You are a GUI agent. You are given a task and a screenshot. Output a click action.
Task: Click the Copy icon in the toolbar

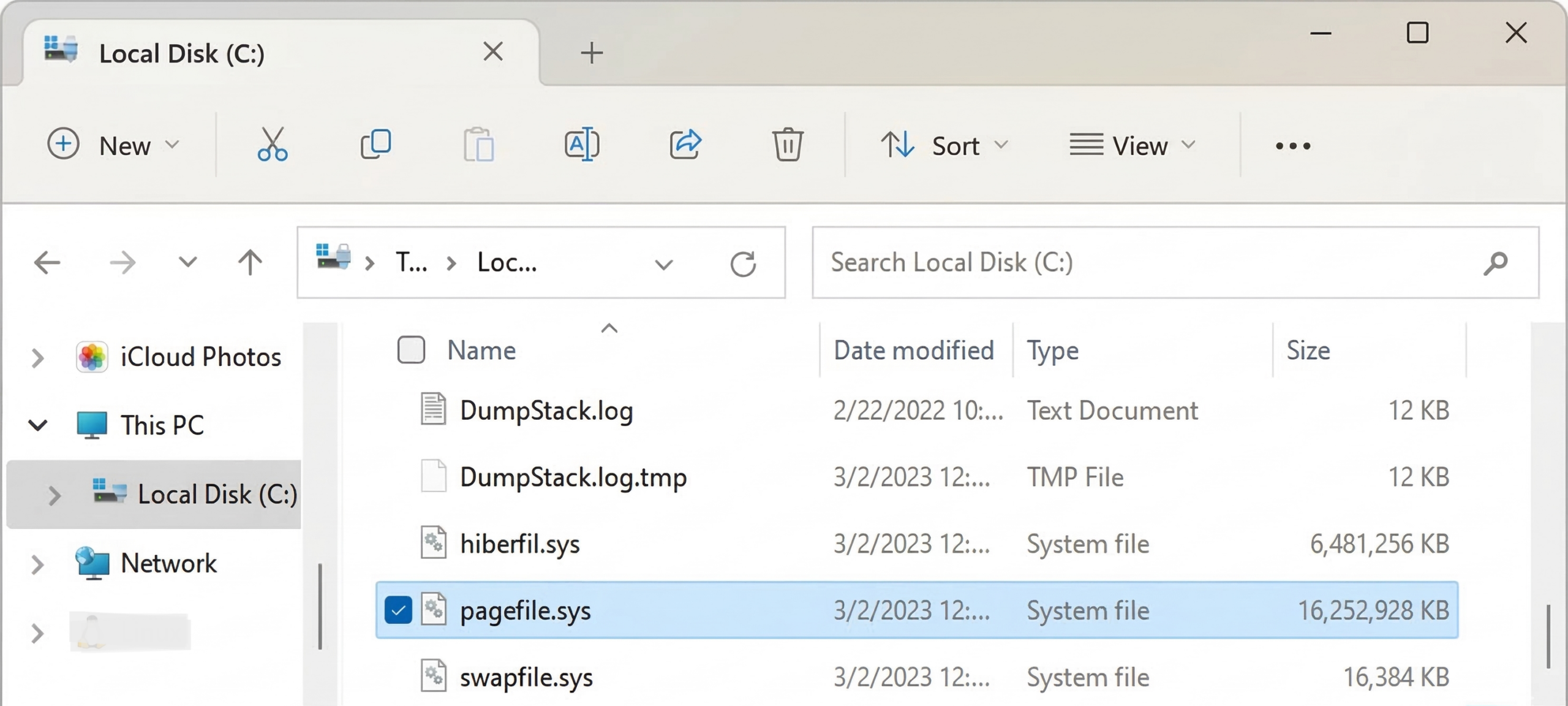click(x=376, y=145)
